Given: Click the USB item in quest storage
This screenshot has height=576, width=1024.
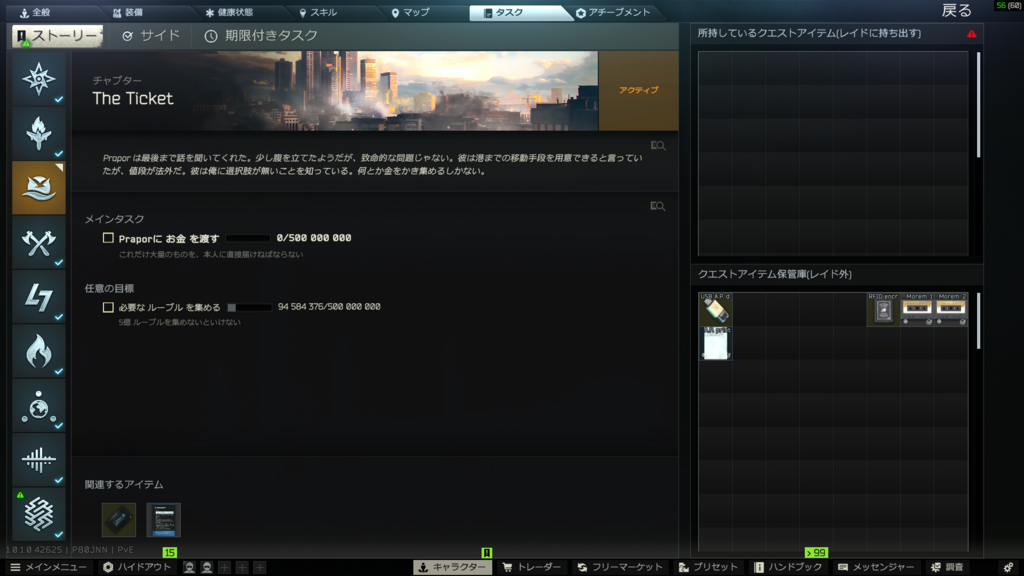Looking at the screenshot, I should (x=715, y=309).
